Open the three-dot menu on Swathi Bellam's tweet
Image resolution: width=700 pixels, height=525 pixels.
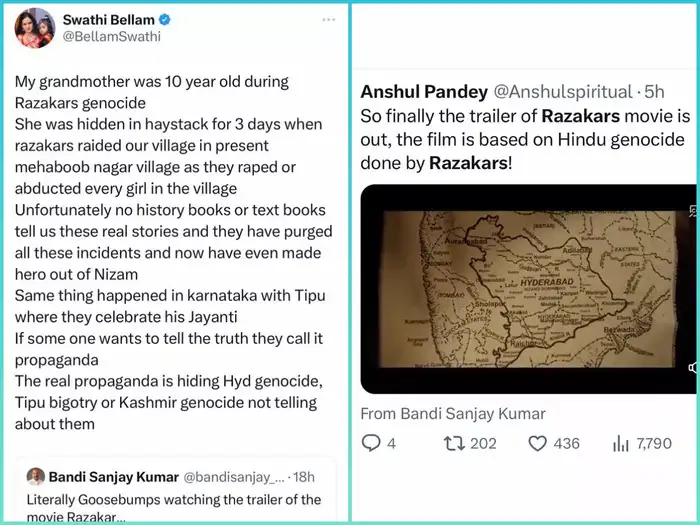pyautogui.click(x=329, y=20)
